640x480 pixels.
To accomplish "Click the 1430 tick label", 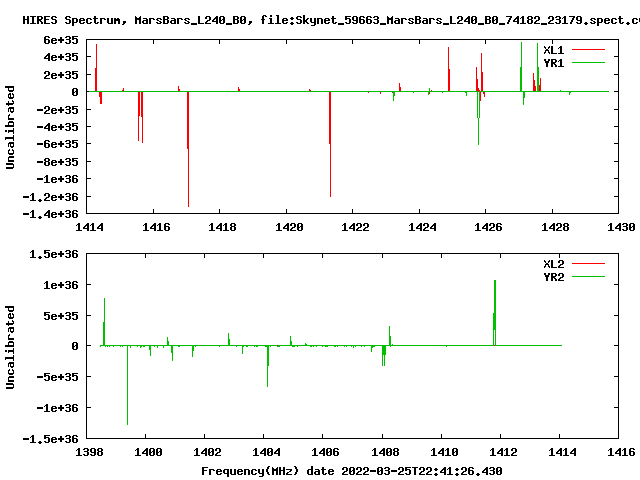I will point(621,227).
